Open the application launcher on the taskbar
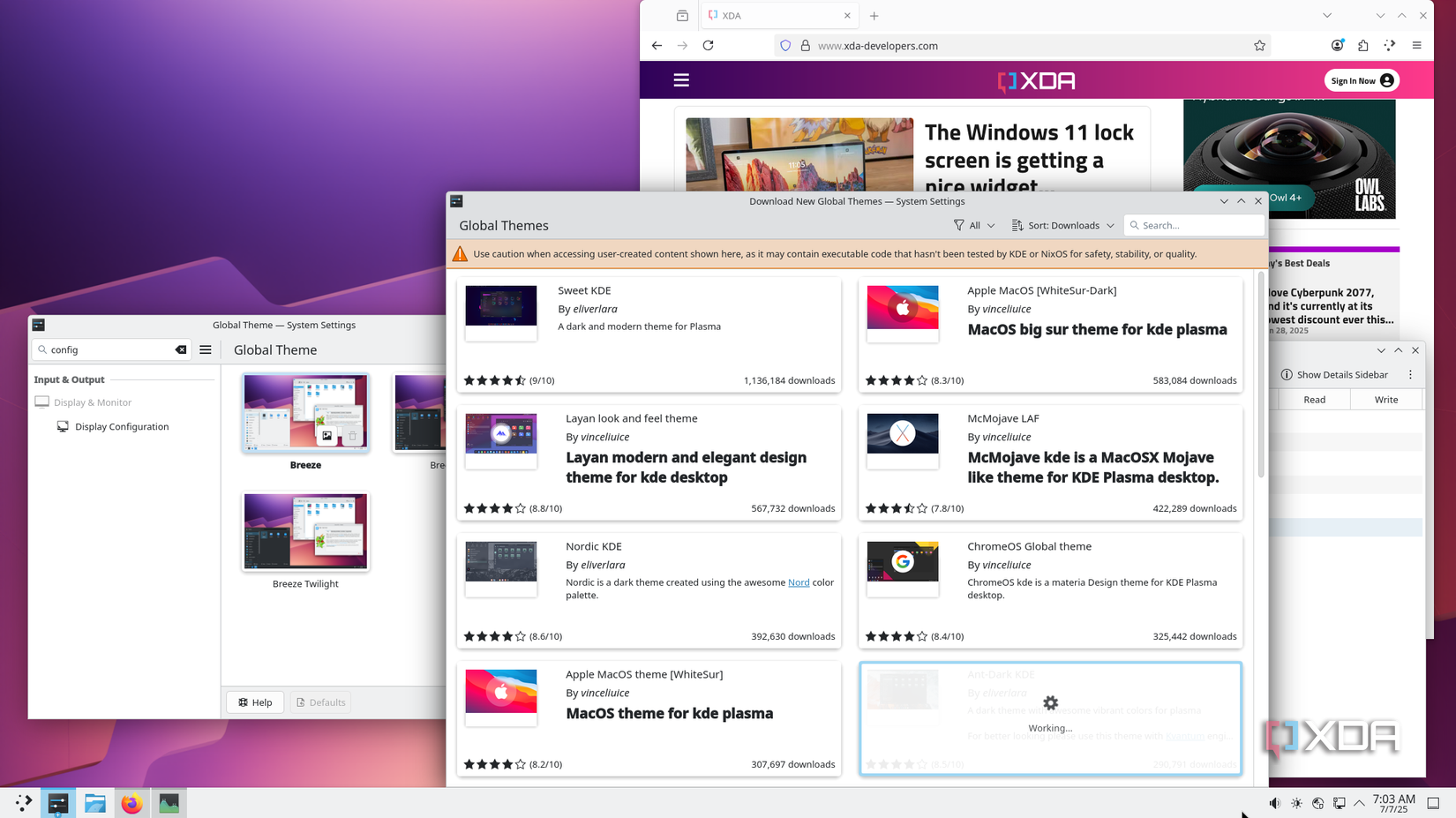Screen dimensions: 1456x818 point(23,803)
